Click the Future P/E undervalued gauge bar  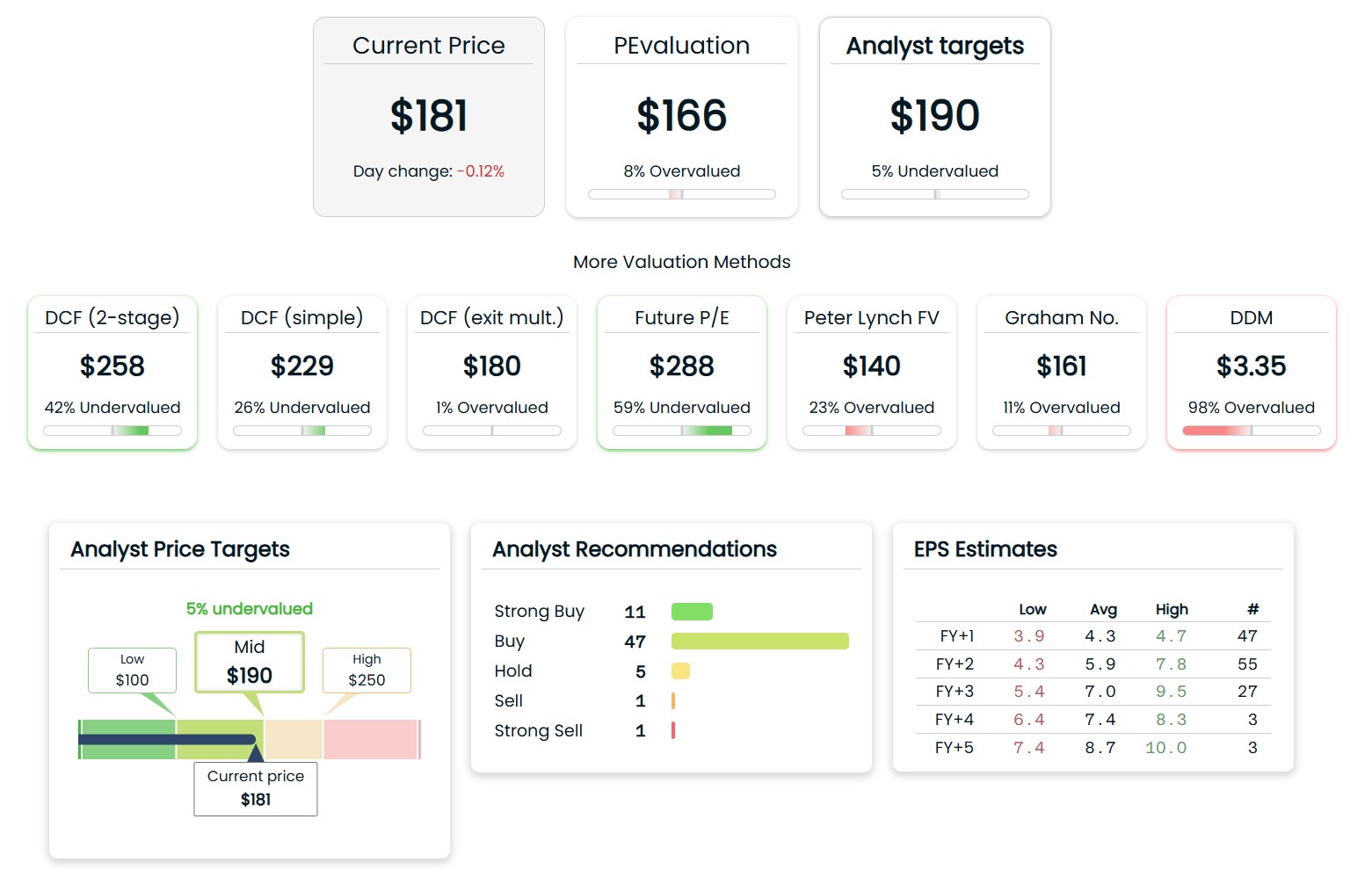click(x=682, y=431)
